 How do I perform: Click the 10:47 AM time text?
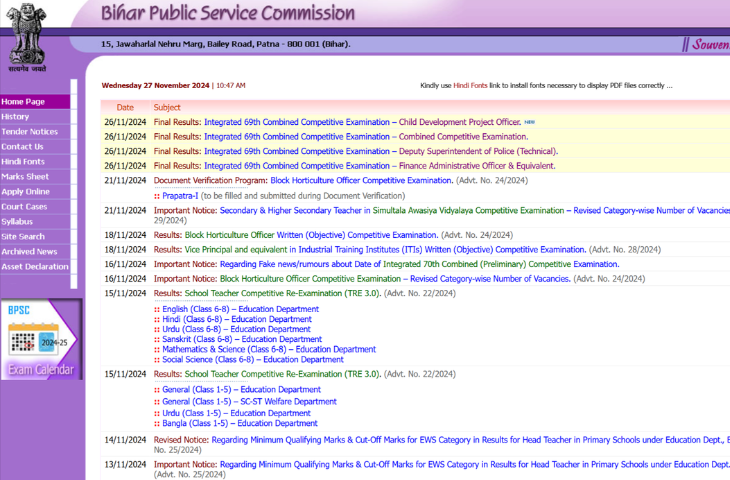click(x=231, y=86)
